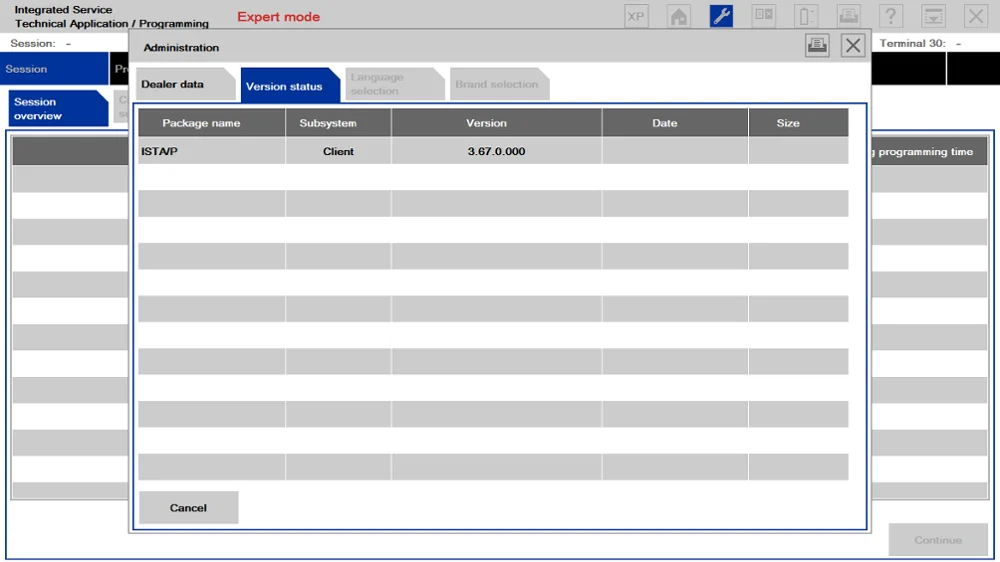Switch to the Dealer data tab
Screen dimensions: 1000x562
pos(185,84)
